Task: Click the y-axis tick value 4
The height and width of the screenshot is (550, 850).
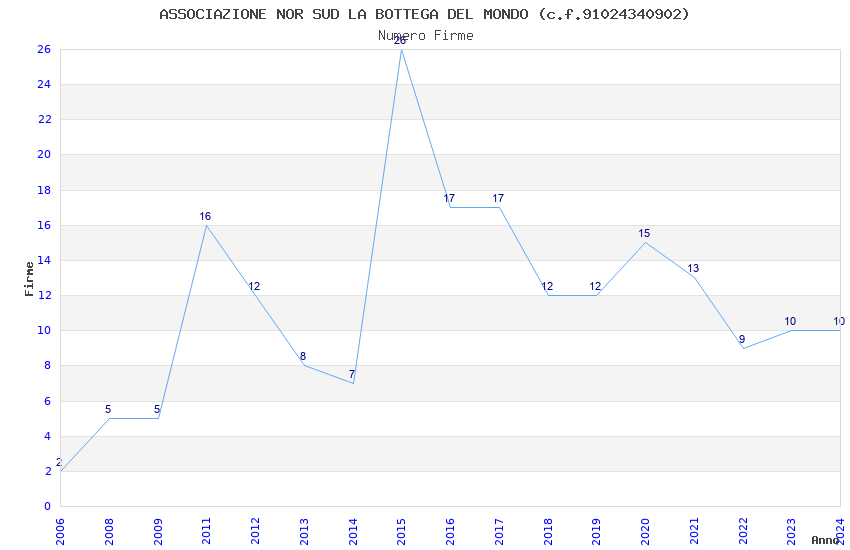Action: [47, 436]
